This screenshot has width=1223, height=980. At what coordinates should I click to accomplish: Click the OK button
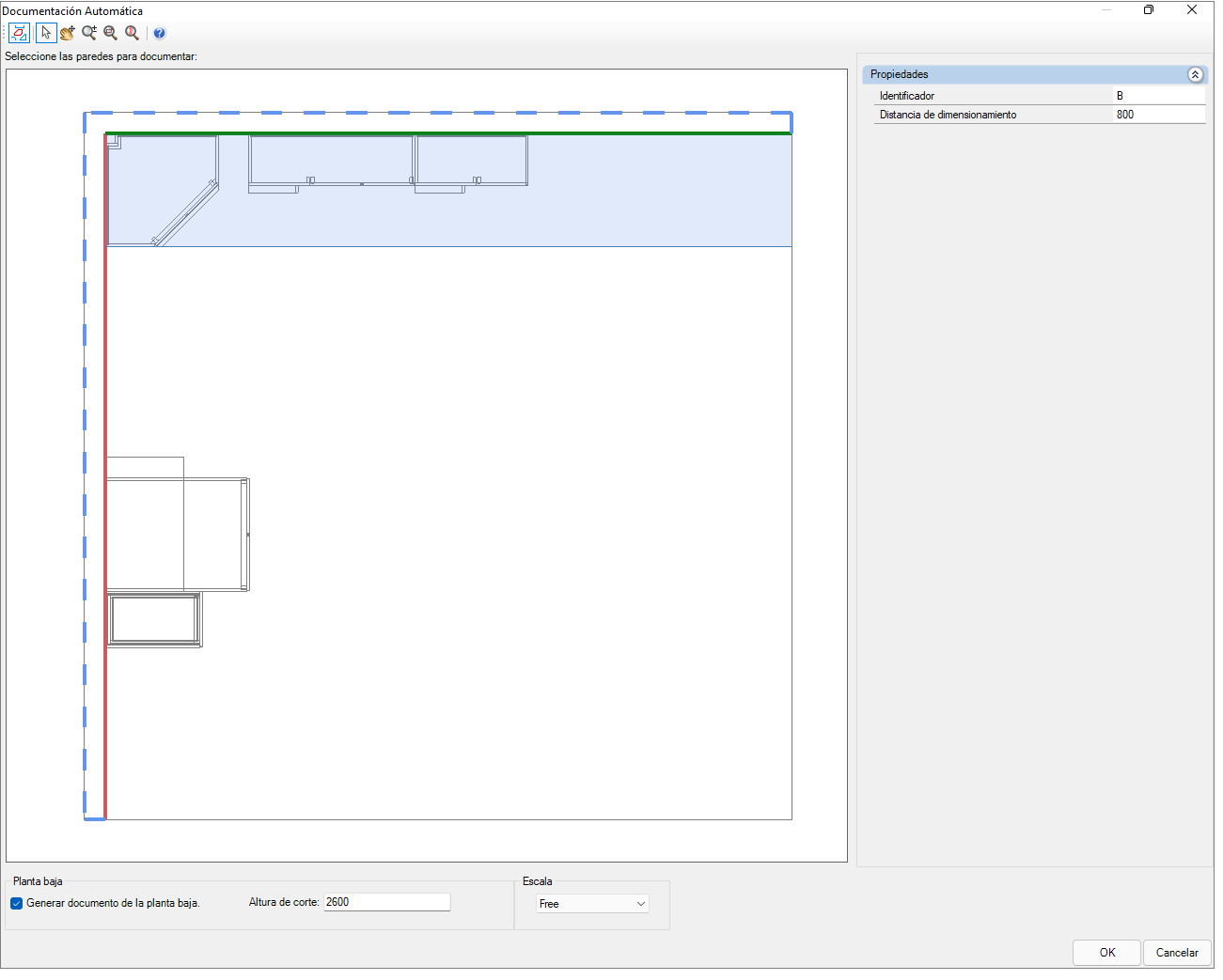[1106, 952]
